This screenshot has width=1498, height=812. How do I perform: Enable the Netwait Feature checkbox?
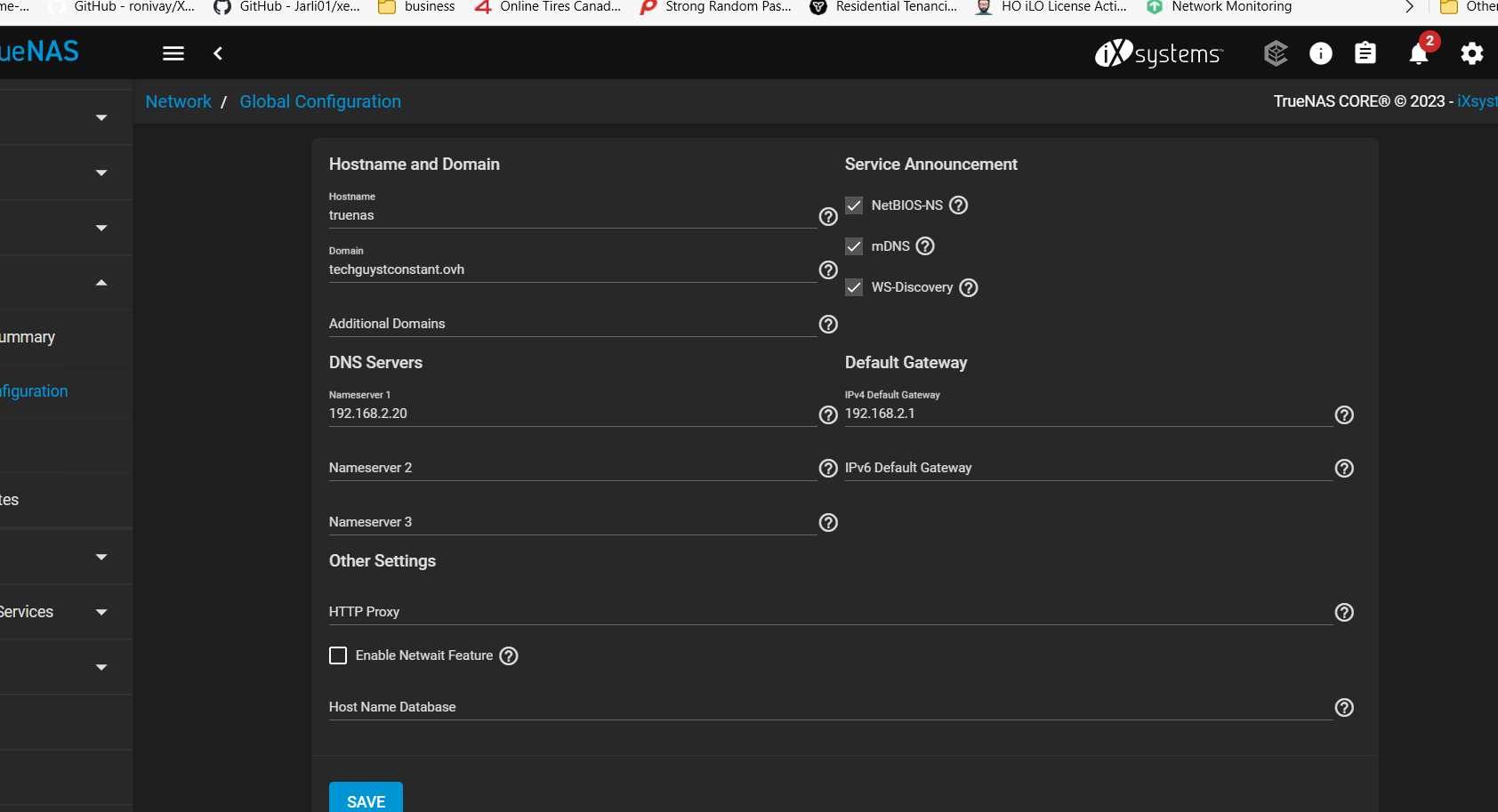[x=338, y=655]
